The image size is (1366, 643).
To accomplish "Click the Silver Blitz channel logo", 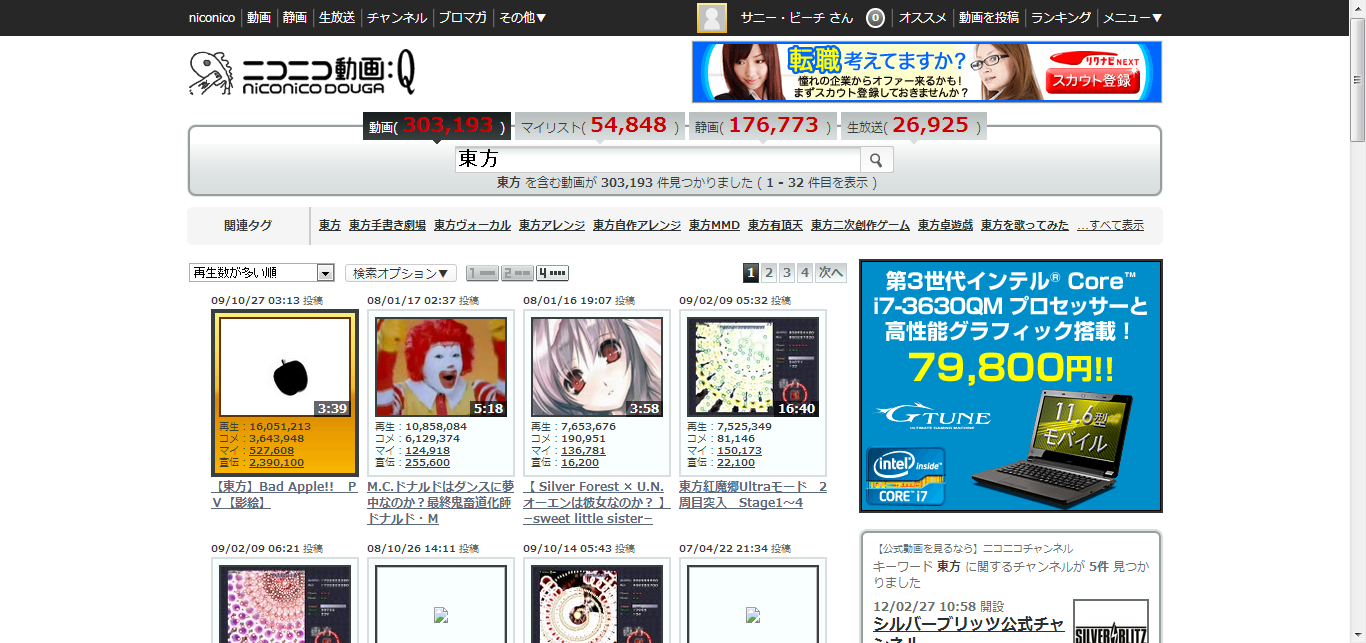I will click(x=1110, y=622).
